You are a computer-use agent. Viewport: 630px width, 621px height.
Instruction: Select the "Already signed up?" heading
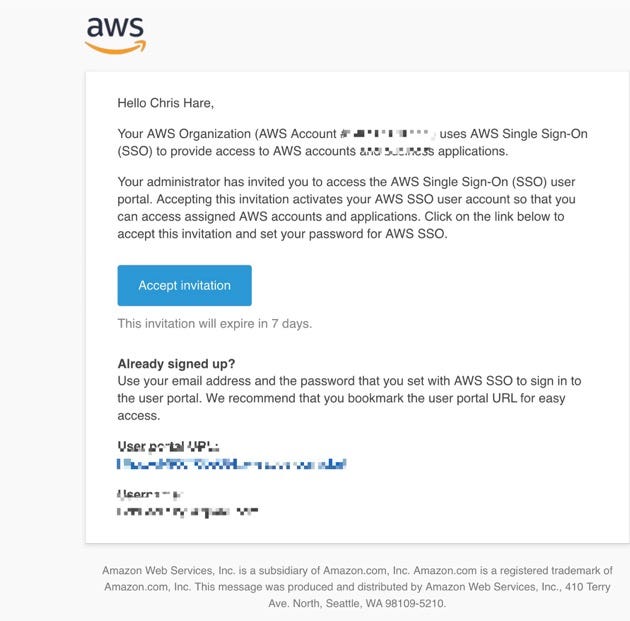point(176,364)
